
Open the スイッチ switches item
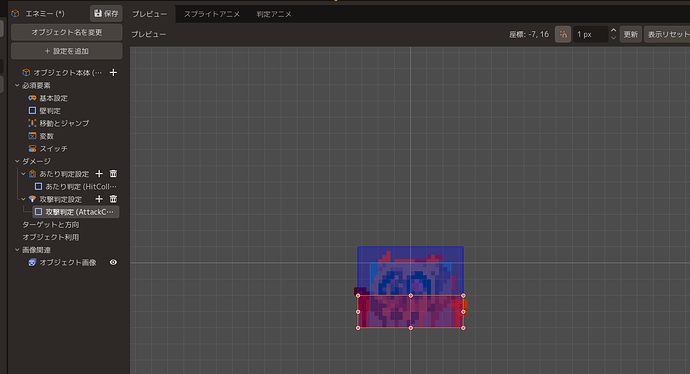tap(53, 149)
